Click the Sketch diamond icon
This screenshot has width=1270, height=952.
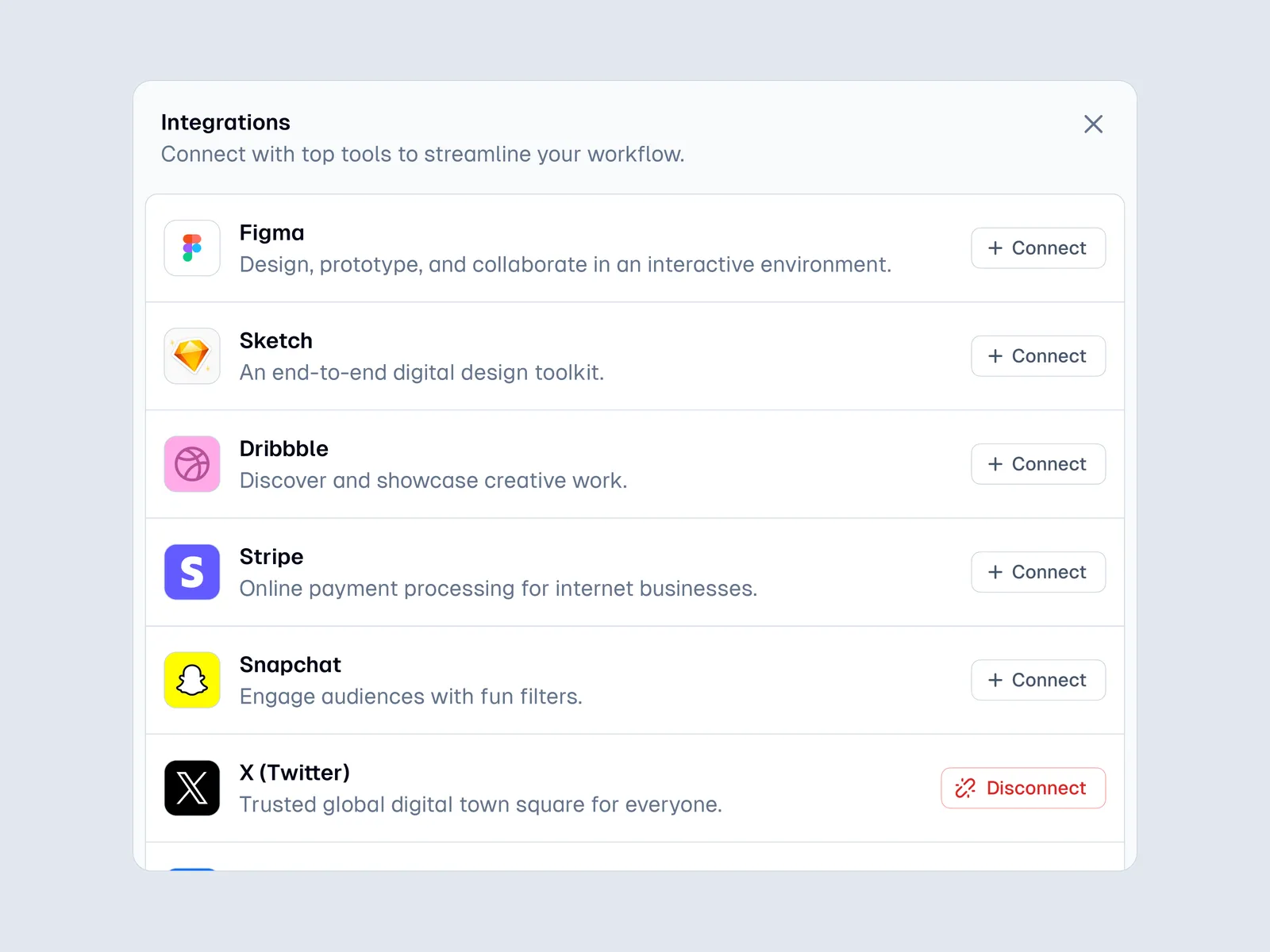192,356
